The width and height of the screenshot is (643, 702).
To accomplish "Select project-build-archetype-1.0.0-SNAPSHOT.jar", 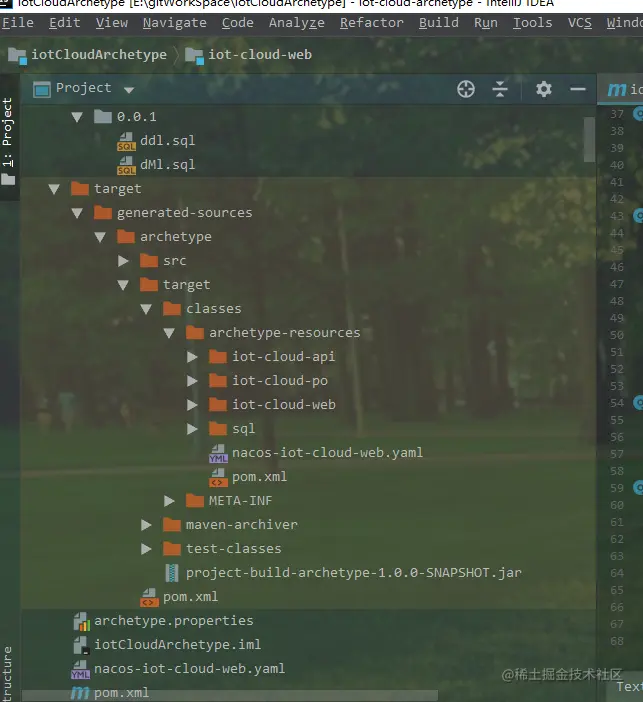I will pos(354,573).
